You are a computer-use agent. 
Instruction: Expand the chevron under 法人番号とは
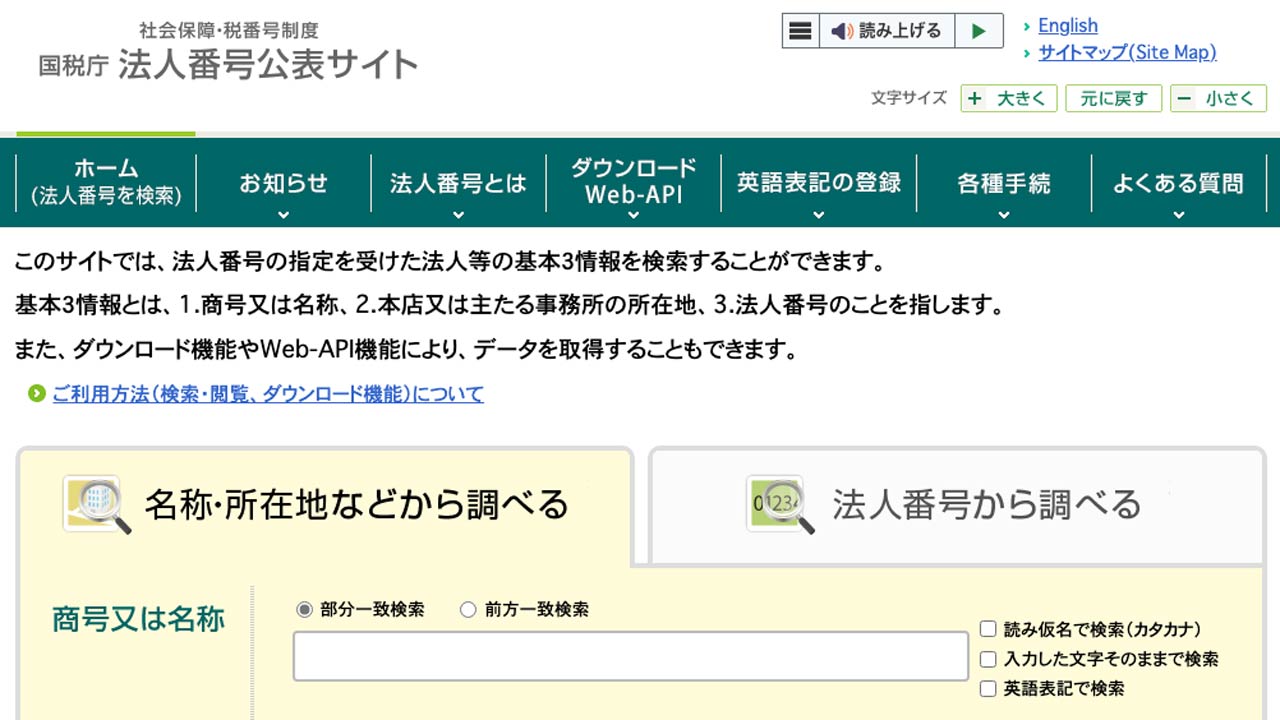(458, 214)
